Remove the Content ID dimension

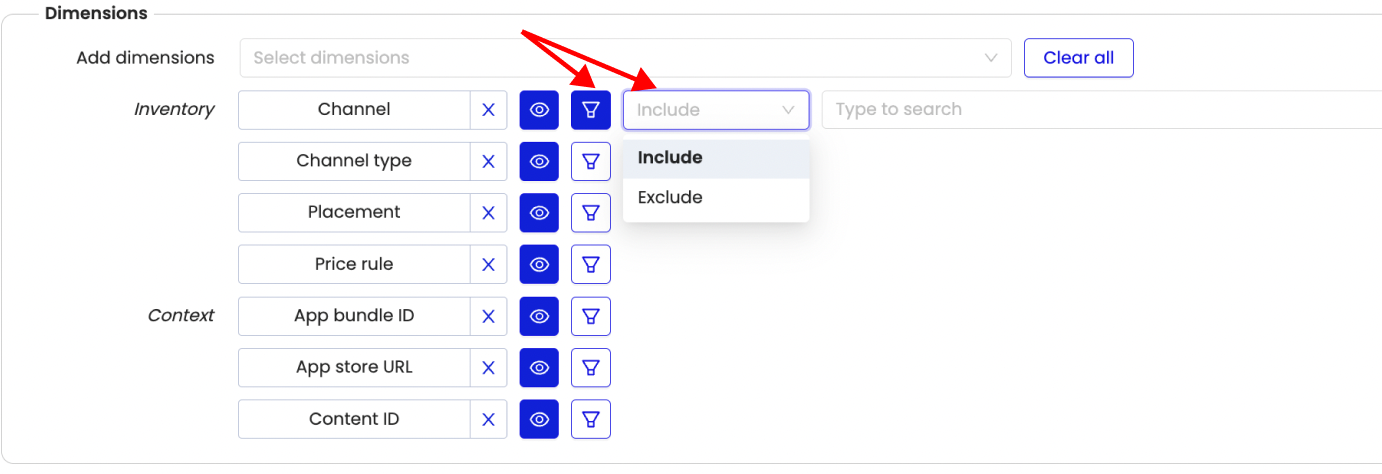pos(488,419)
